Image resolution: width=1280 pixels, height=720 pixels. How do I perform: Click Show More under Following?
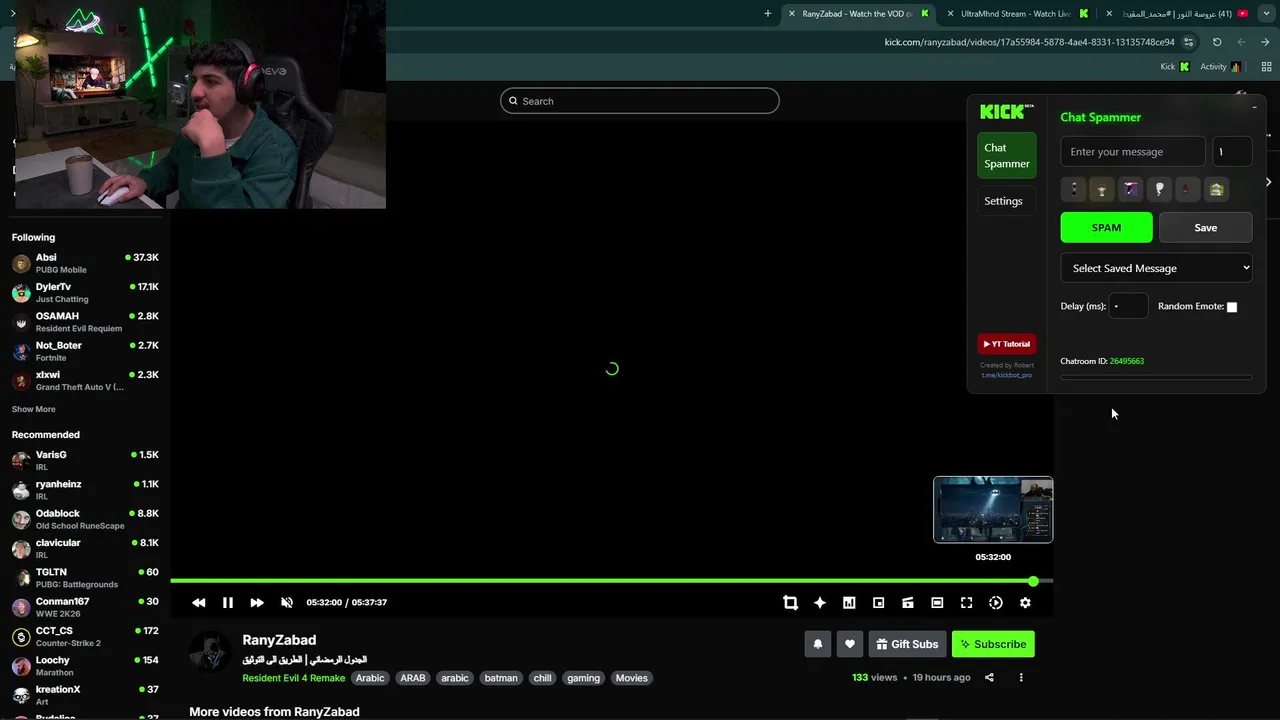34,409
